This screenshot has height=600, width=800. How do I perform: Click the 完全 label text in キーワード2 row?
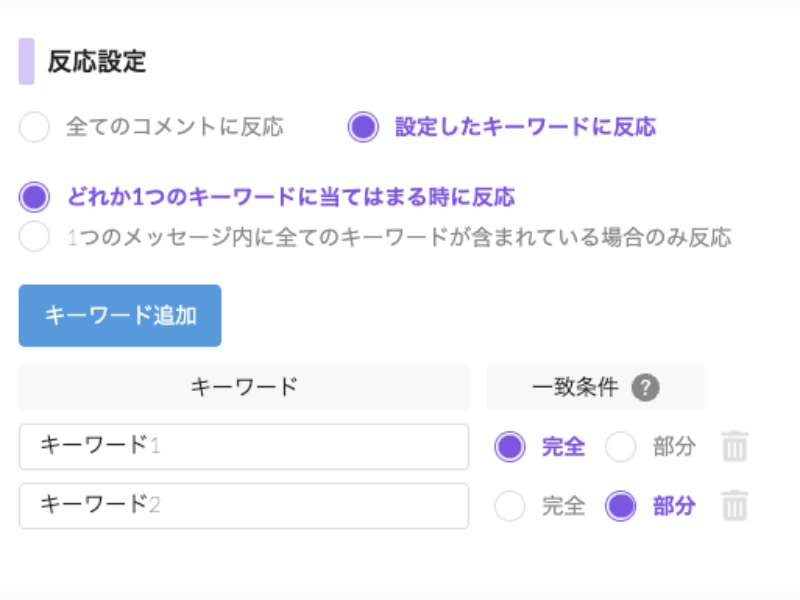[x=563, y=506]
